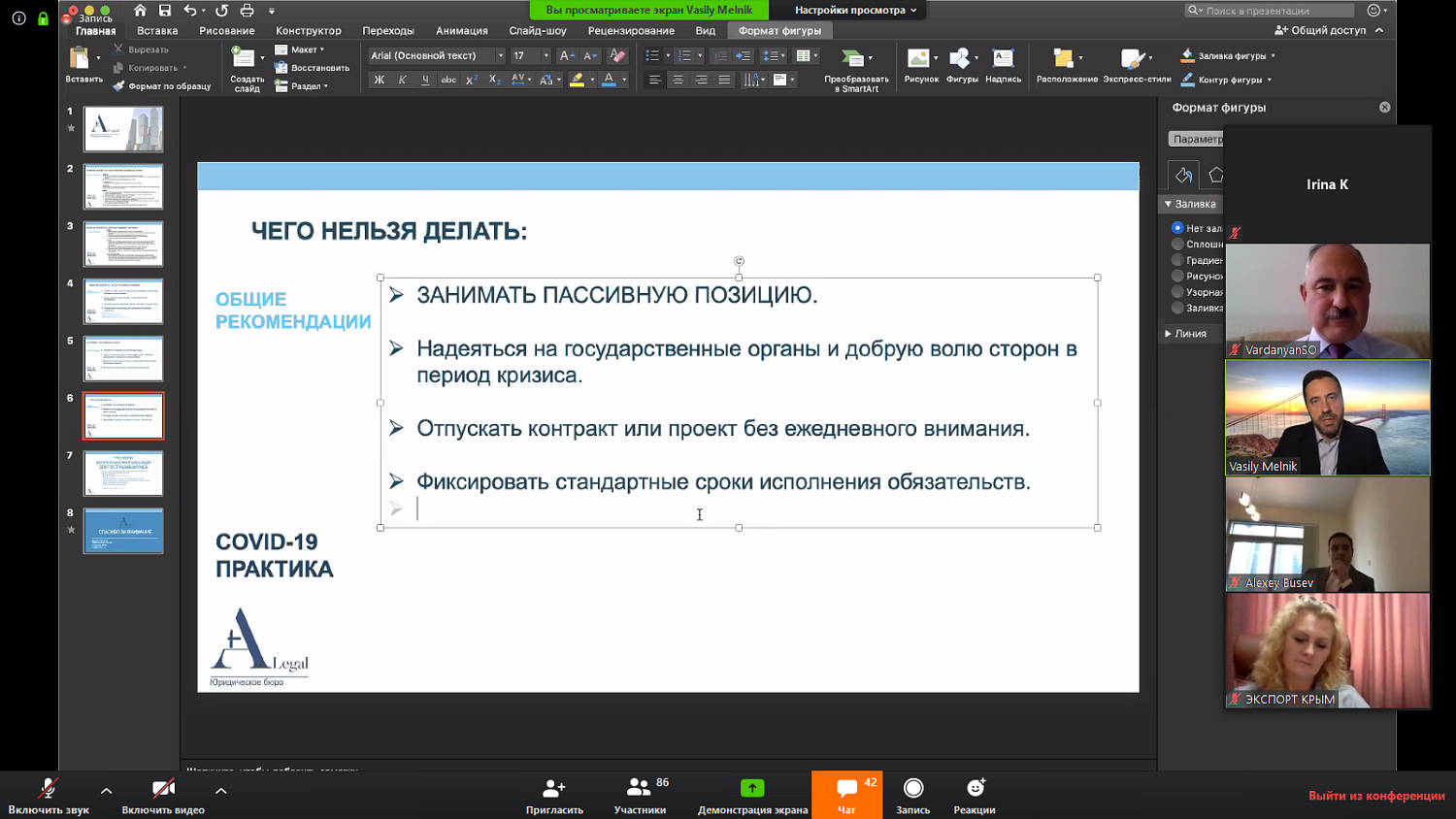Toggle italic К formatting
The width and height of the screenshot is (1456, 819).
pos(402,80)
